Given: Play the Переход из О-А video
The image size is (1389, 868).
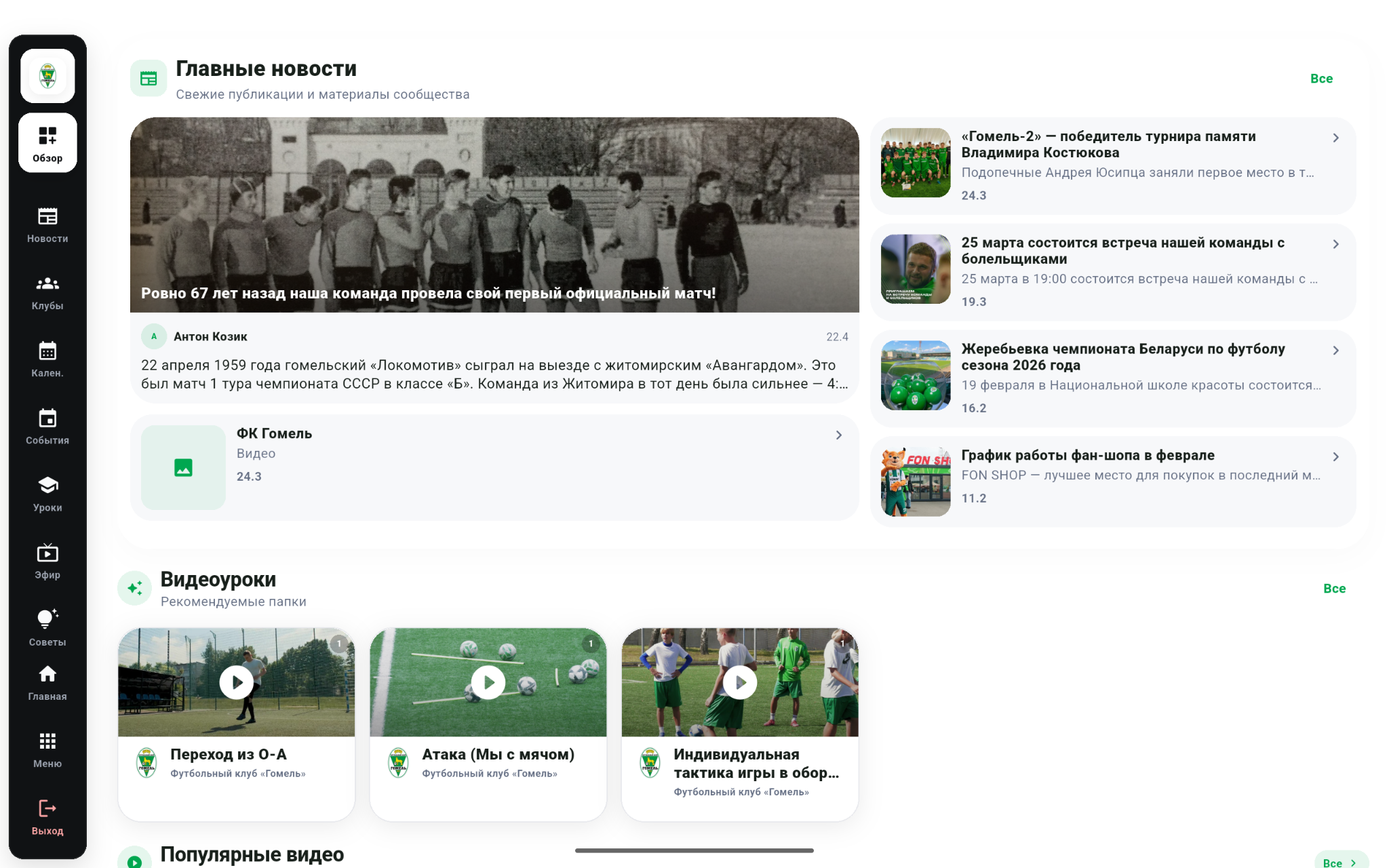Looking at the screenshot, I should click(x=237, y=682).
